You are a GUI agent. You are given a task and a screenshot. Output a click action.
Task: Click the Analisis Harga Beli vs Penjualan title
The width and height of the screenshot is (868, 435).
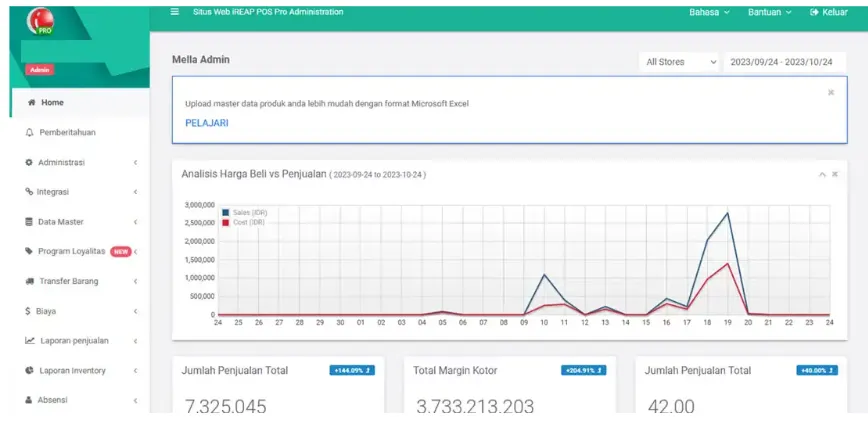click(x=254, y=174)
